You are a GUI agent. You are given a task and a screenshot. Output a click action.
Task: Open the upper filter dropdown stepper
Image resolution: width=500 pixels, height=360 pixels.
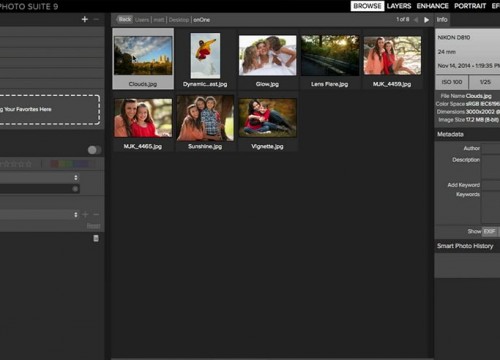tap(76, 178)
